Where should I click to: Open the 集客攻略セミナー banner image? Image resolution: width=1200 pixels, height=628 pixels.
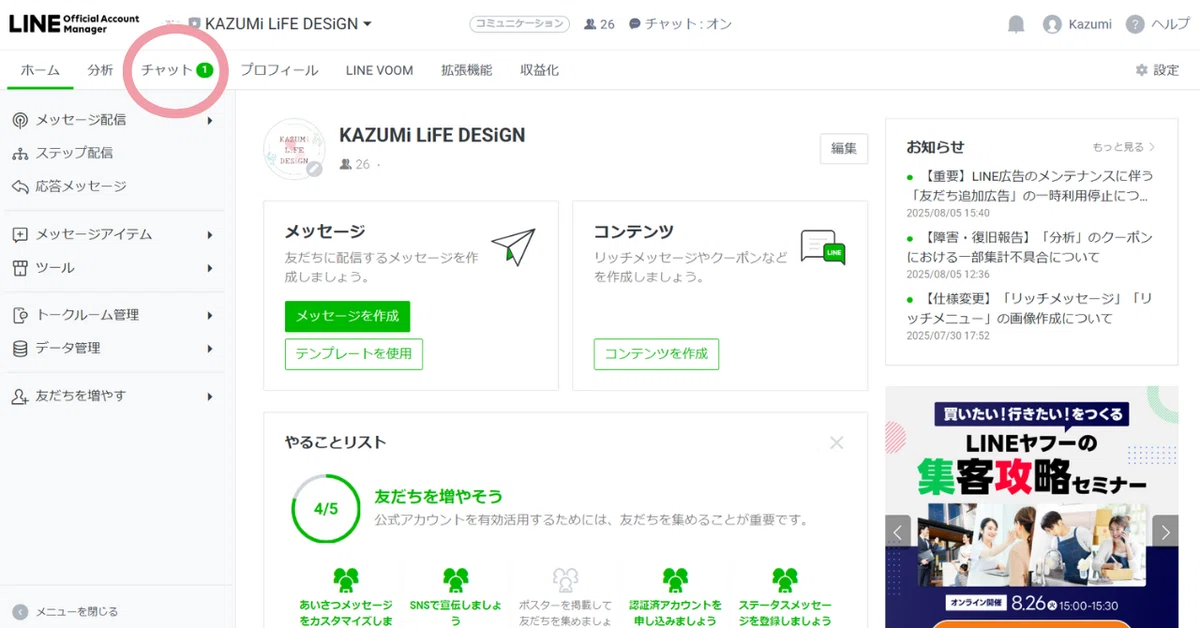tap(1032, 507)
